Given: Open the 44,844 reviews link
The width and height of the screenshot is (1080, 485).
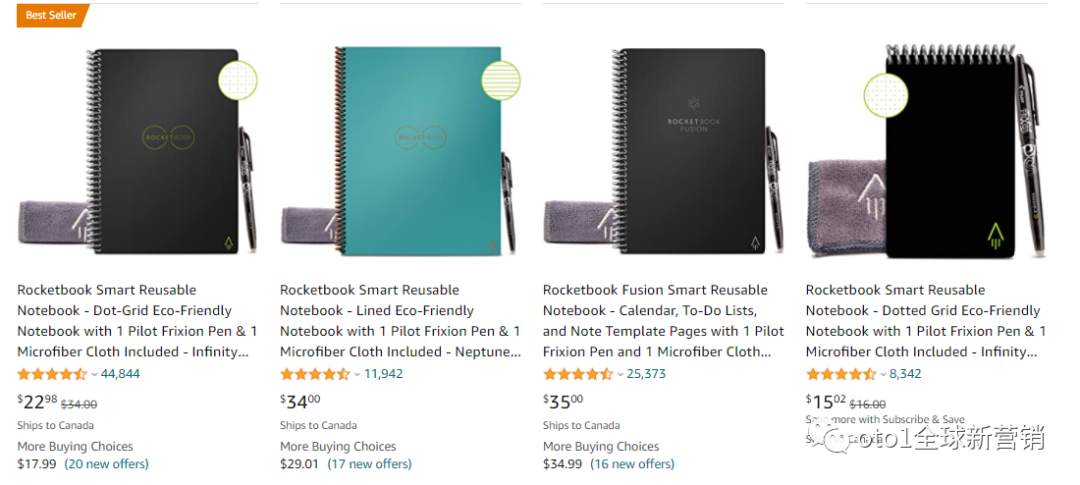Looking at the screenshot, I should pyautogui.click(x=121, y=374).
